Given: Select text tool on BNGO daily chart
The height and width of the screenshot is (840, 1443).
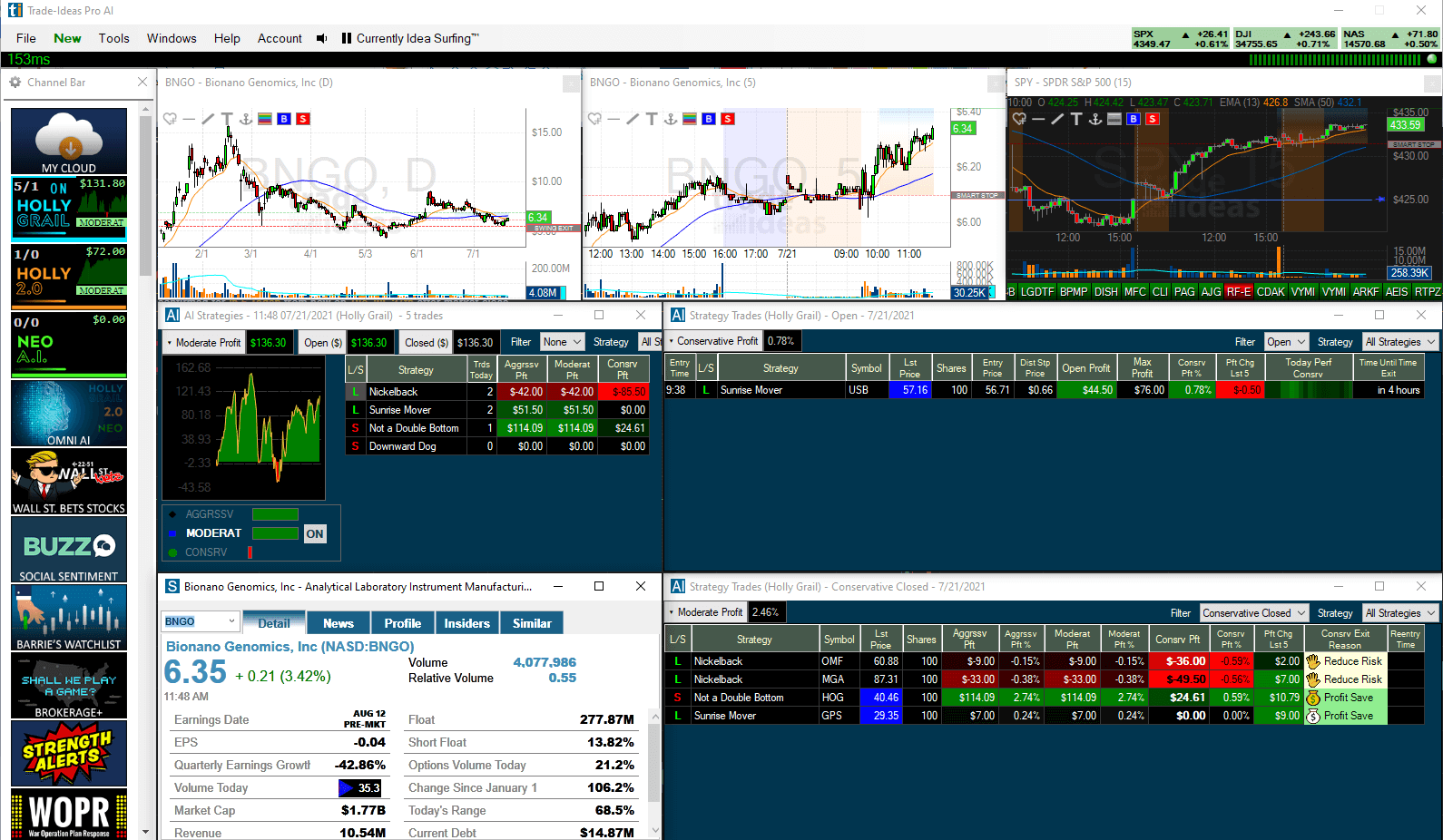Looking at the screenshot, I should pos(227,119).
